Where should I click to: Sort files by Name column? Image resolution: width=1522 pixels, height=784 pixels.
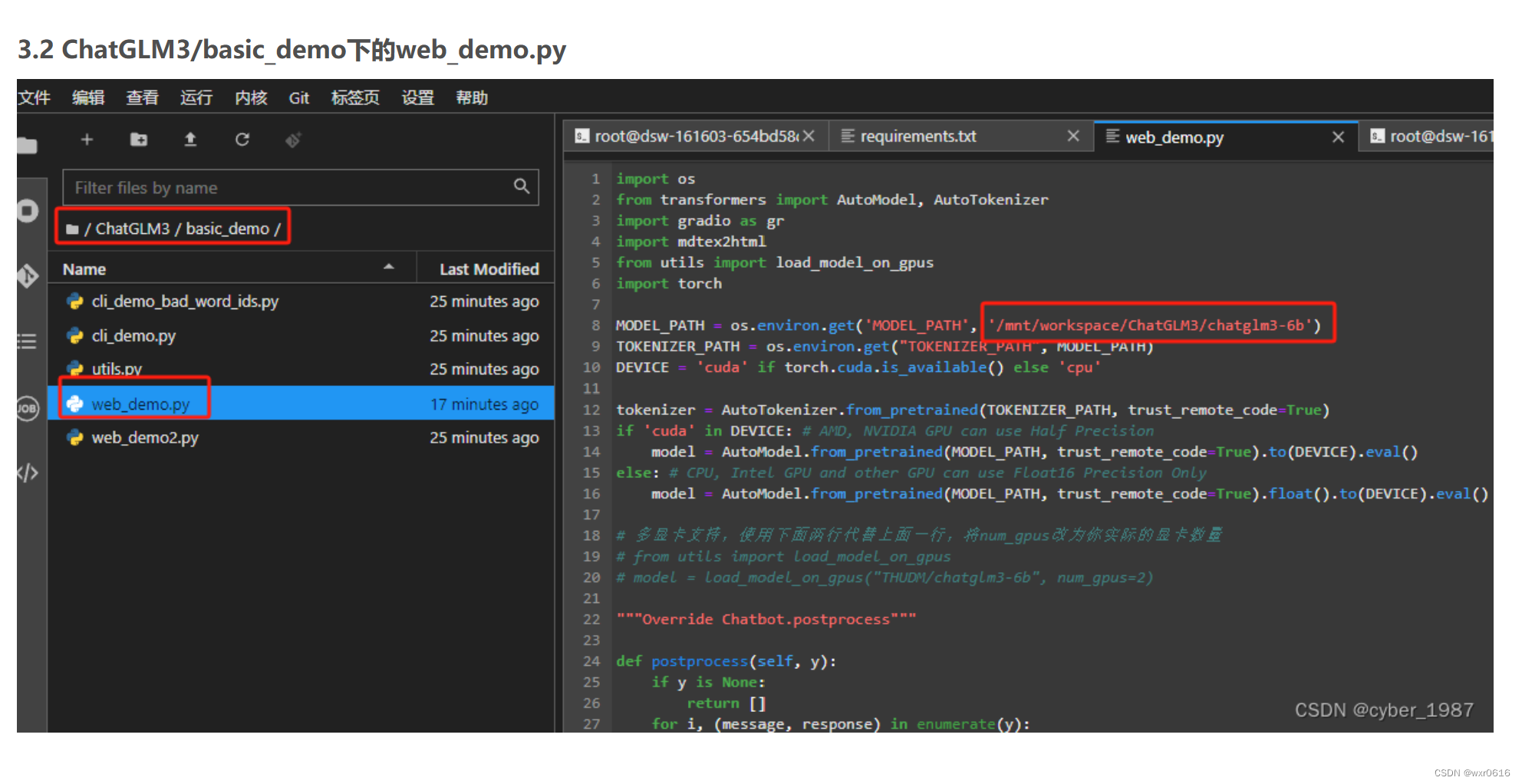tap(230, 269)
